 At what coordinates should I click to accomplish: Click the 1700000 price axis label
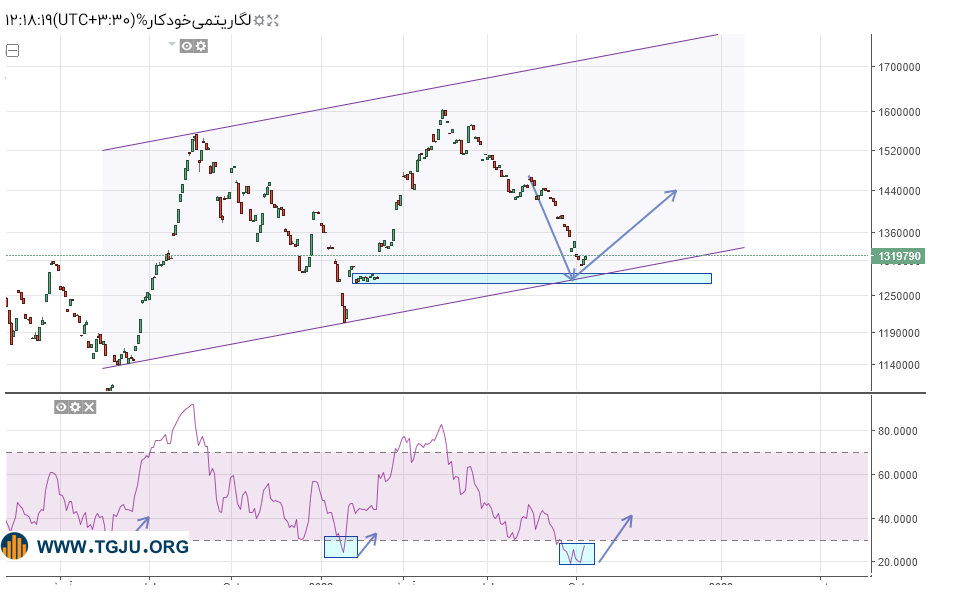899,67
